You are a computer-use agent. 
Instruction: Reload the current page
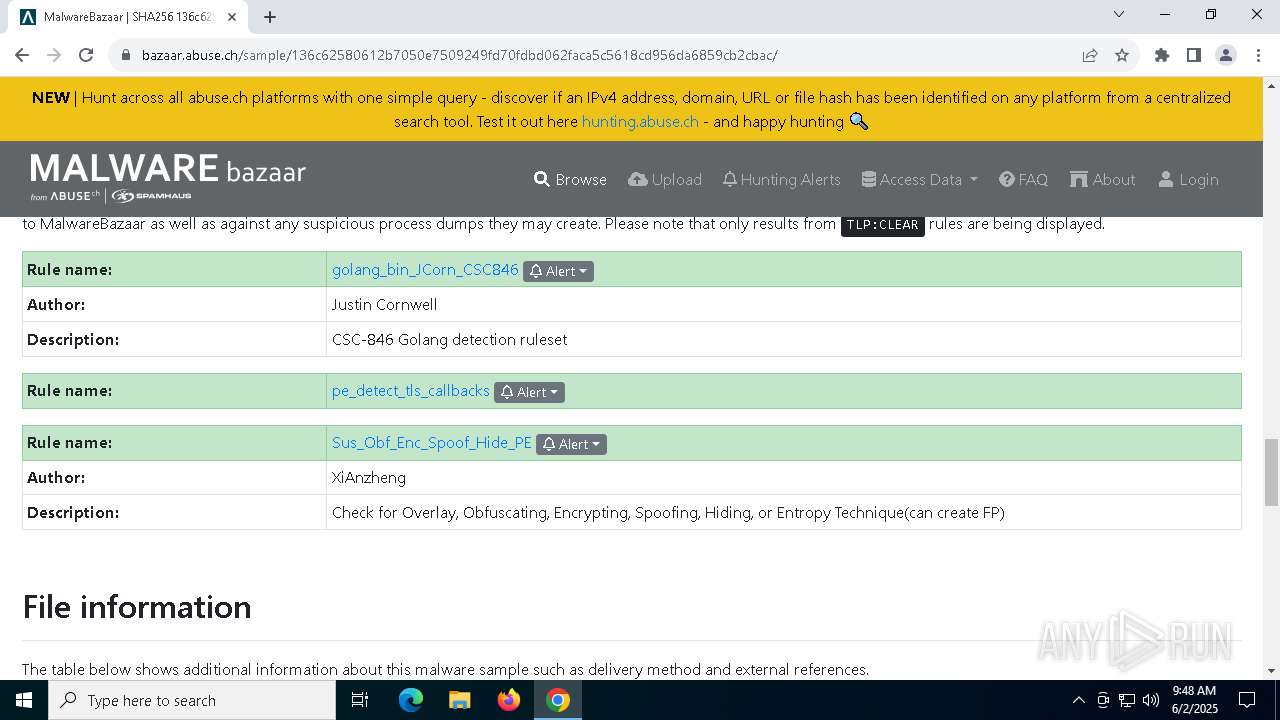point(86,55)
